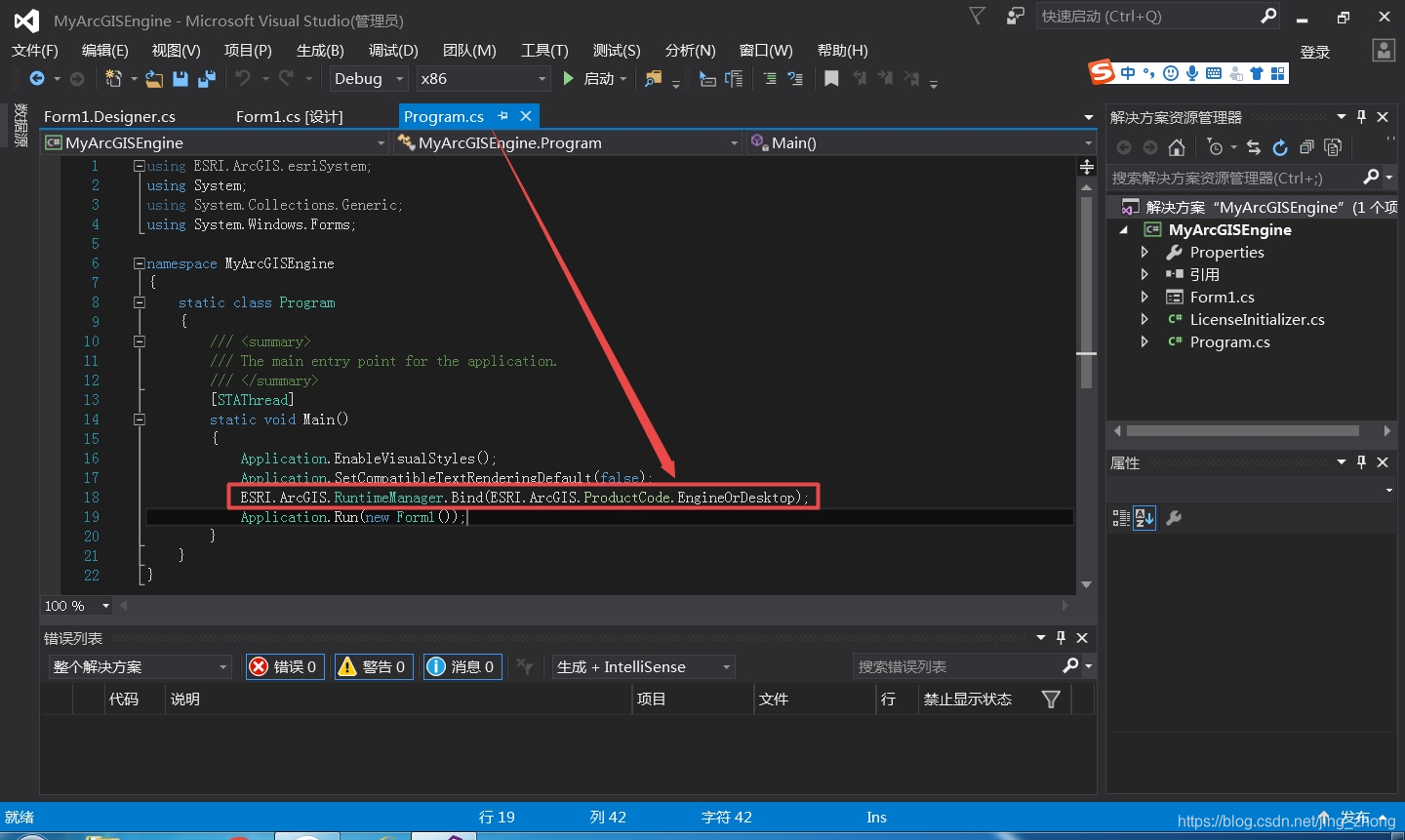The image size is (1405, 840).
Task: Open the 100 % zoom level combo
Action: 77,606
